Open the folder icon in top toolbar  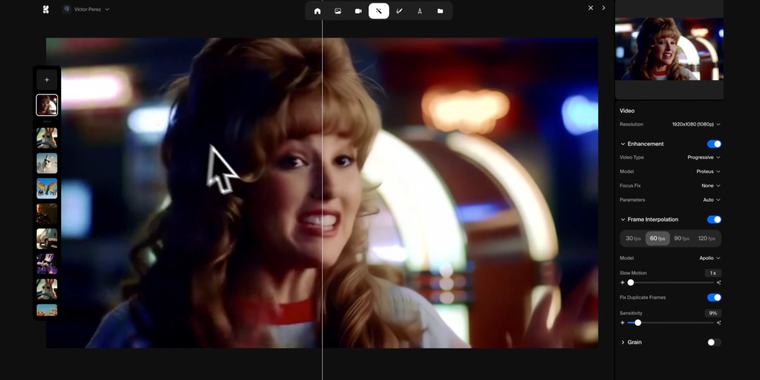pos(440,11)
